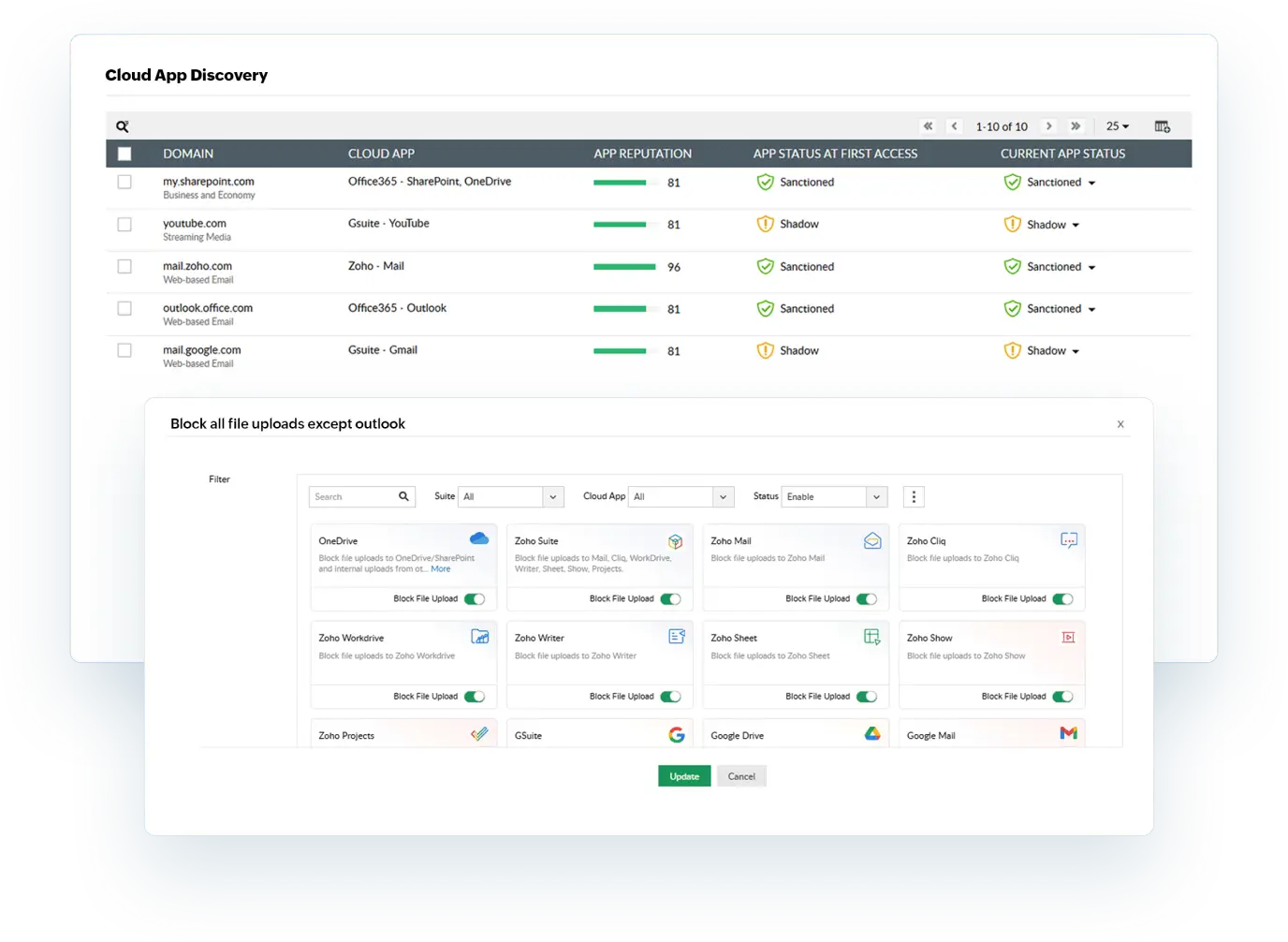Viewport: 1288px width, 942px height.
Task: Click Sanctioned shield in first access for my.sharepoint.com
Action: (x=766, y=183)
